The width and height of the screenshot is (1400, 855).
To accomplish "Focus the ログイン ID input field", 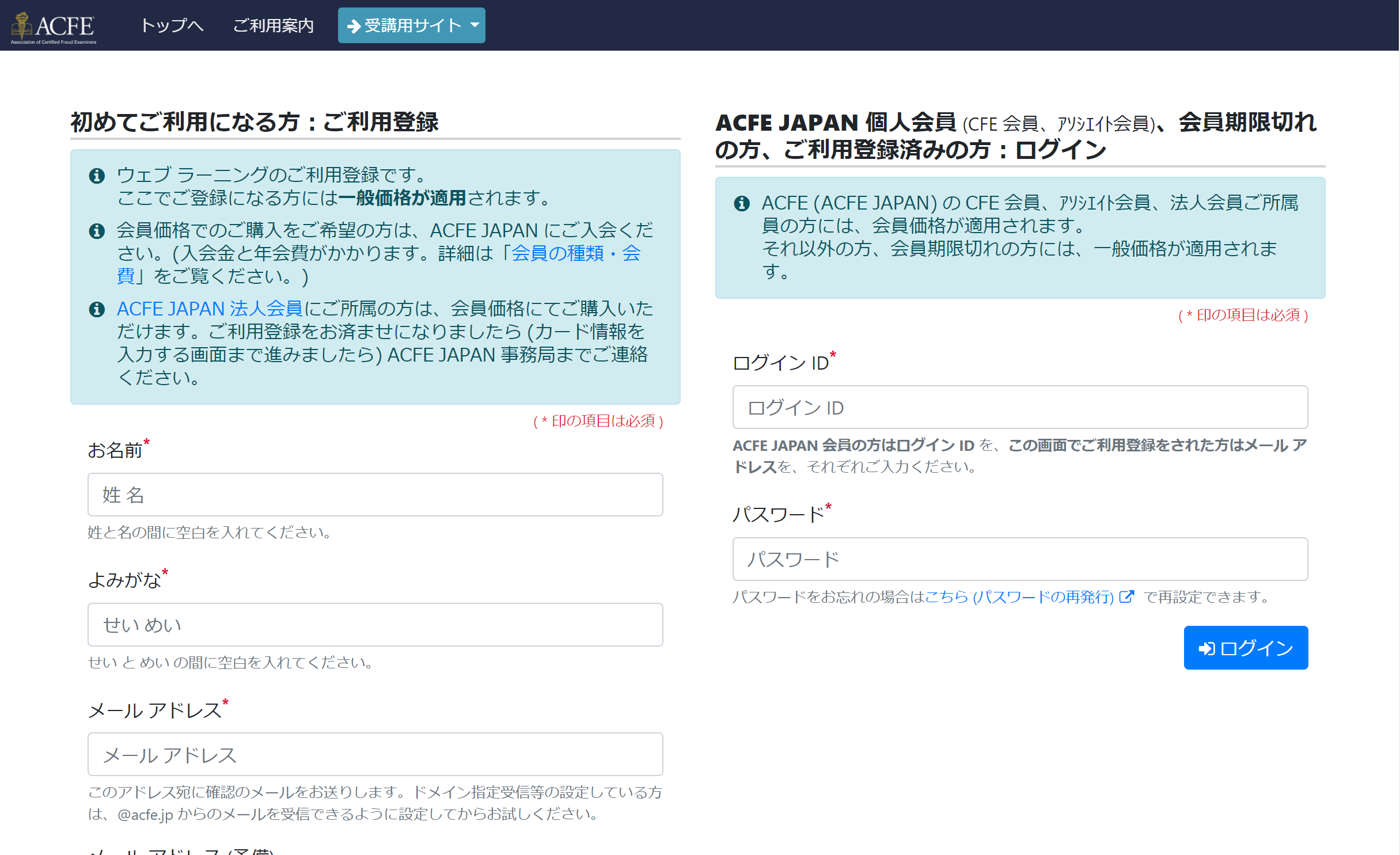I will [x=1020, y=407].
